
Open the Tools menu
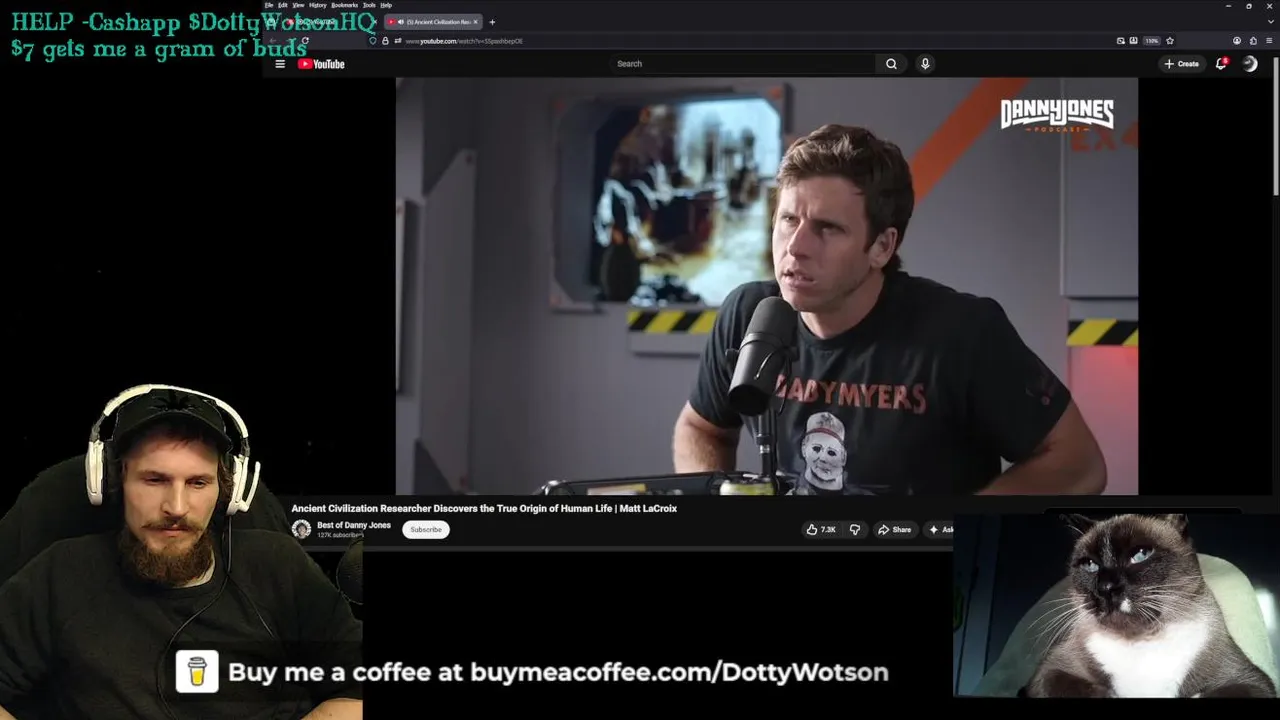pyautogui.click(x=369, y=5)
